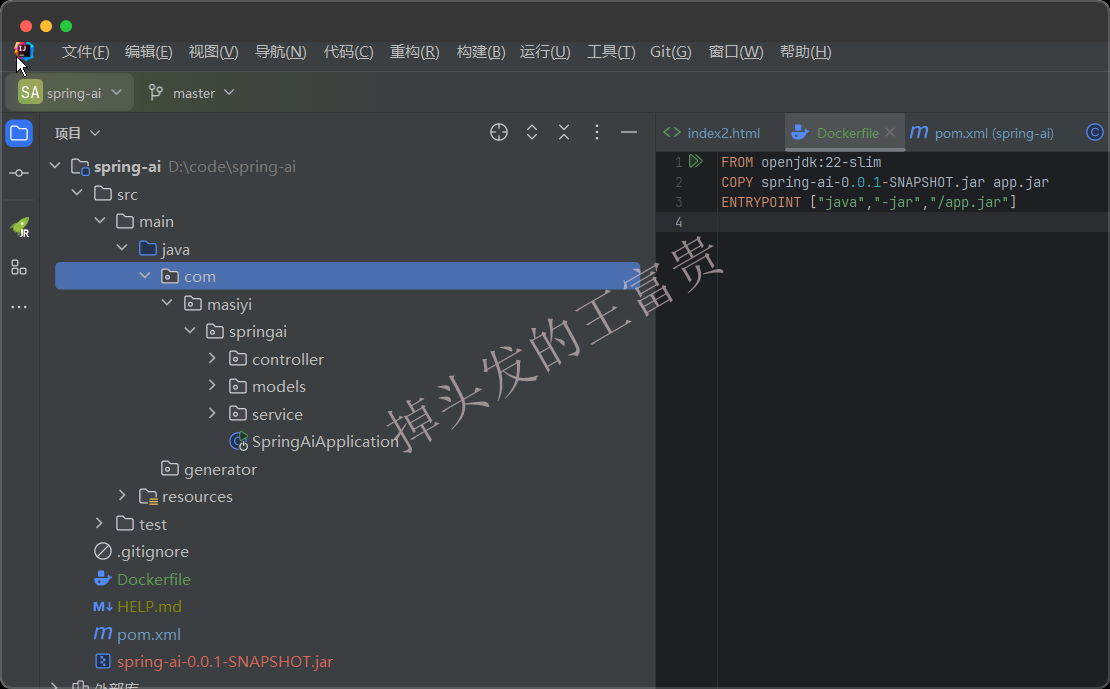Collapse the java folder arrow
Screen dimensions: 1110x689
122,248
